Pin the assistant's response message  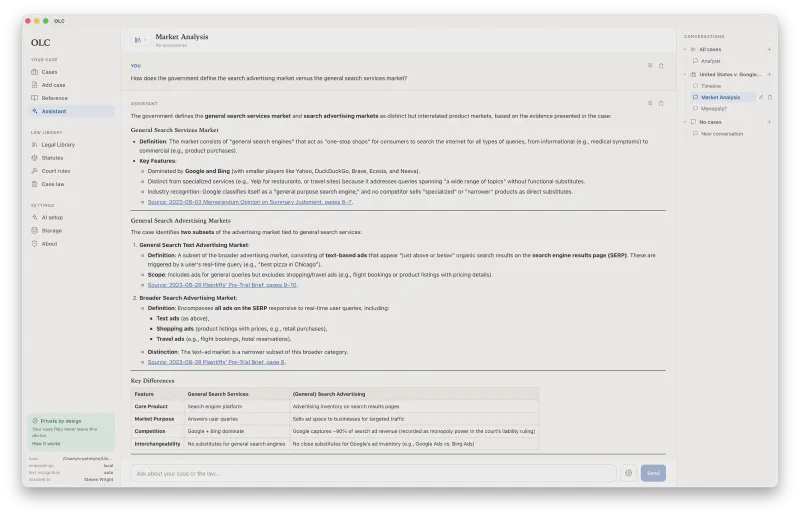tap(650, 104)
